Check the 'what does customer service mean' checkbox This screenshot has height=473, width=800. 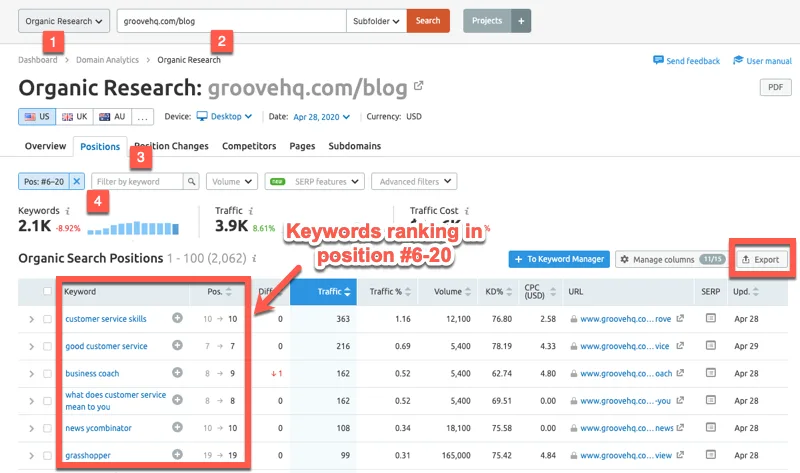(x=47, y=401)
